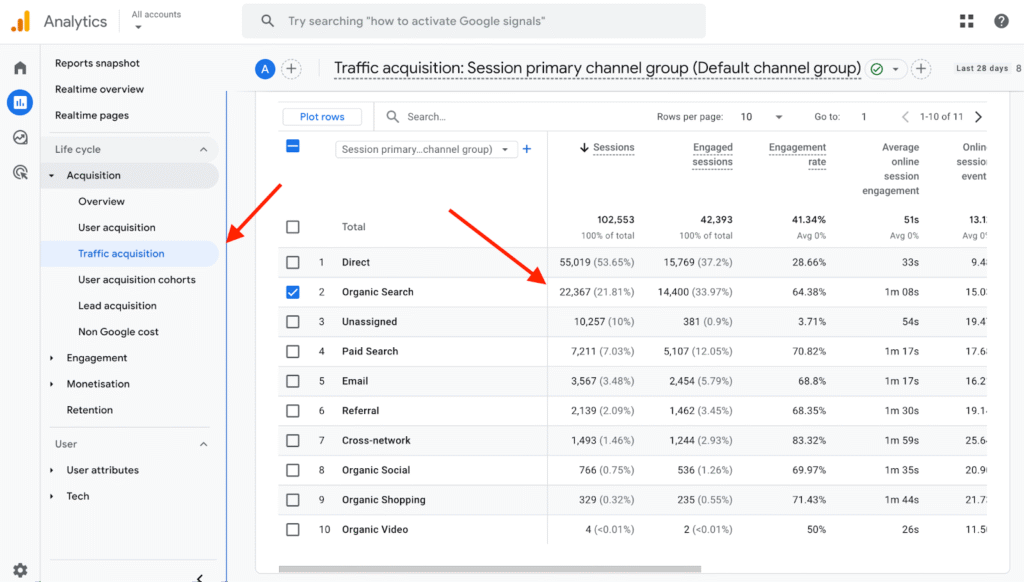Expand the Tech node
This screenshot has height=582, width=1024.
click(52, 496)
